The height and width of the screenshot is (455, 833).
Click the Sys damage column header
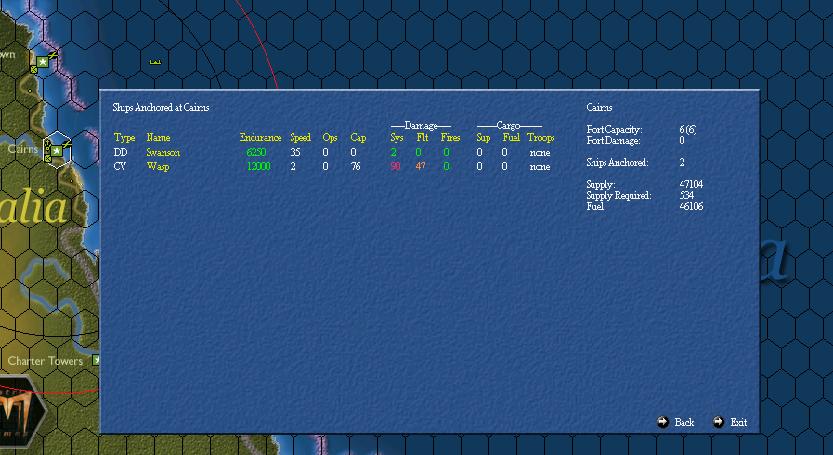tap(396, 138)
